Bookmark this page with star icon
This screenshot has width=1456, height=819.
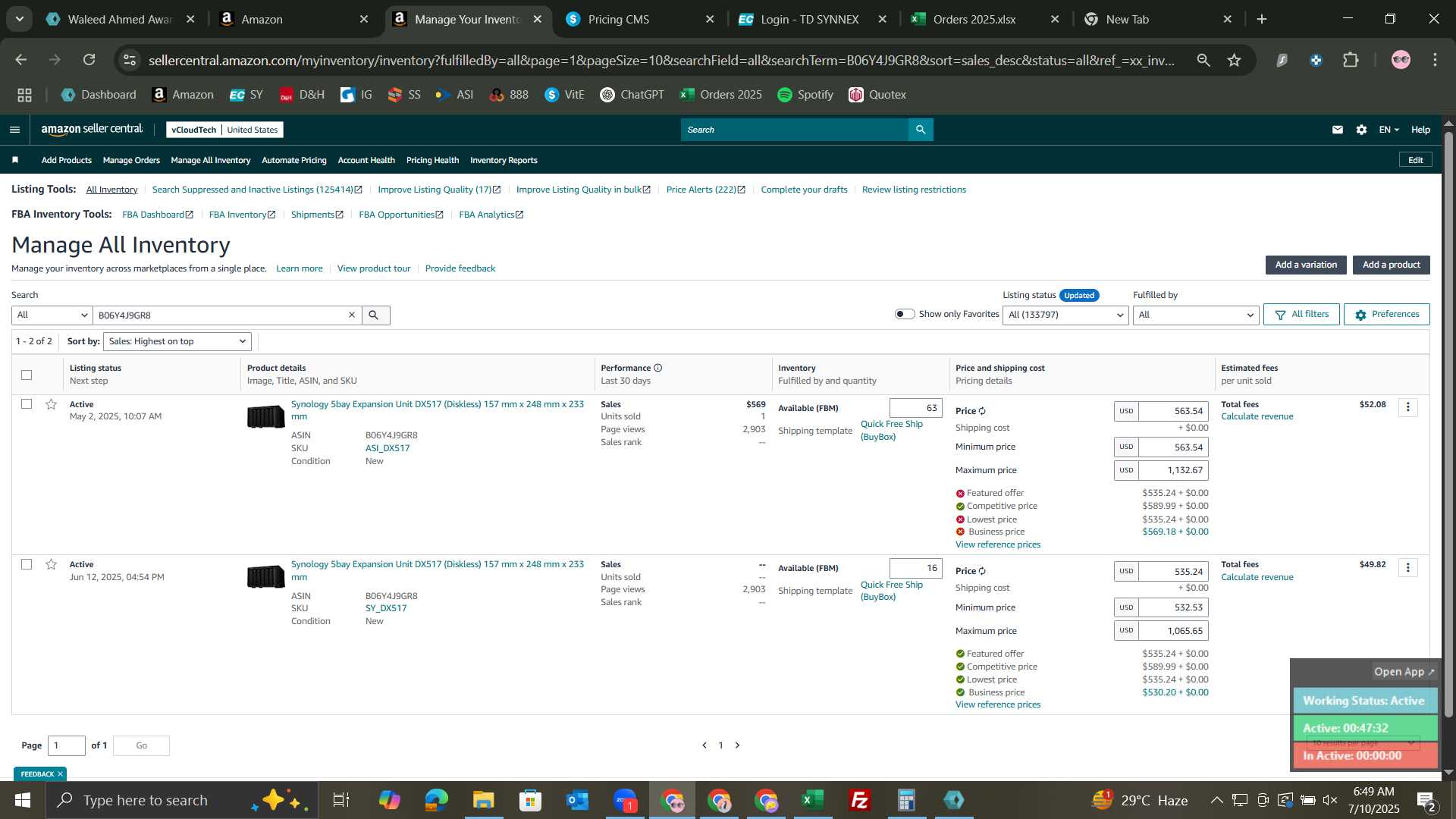(1235, 60)
